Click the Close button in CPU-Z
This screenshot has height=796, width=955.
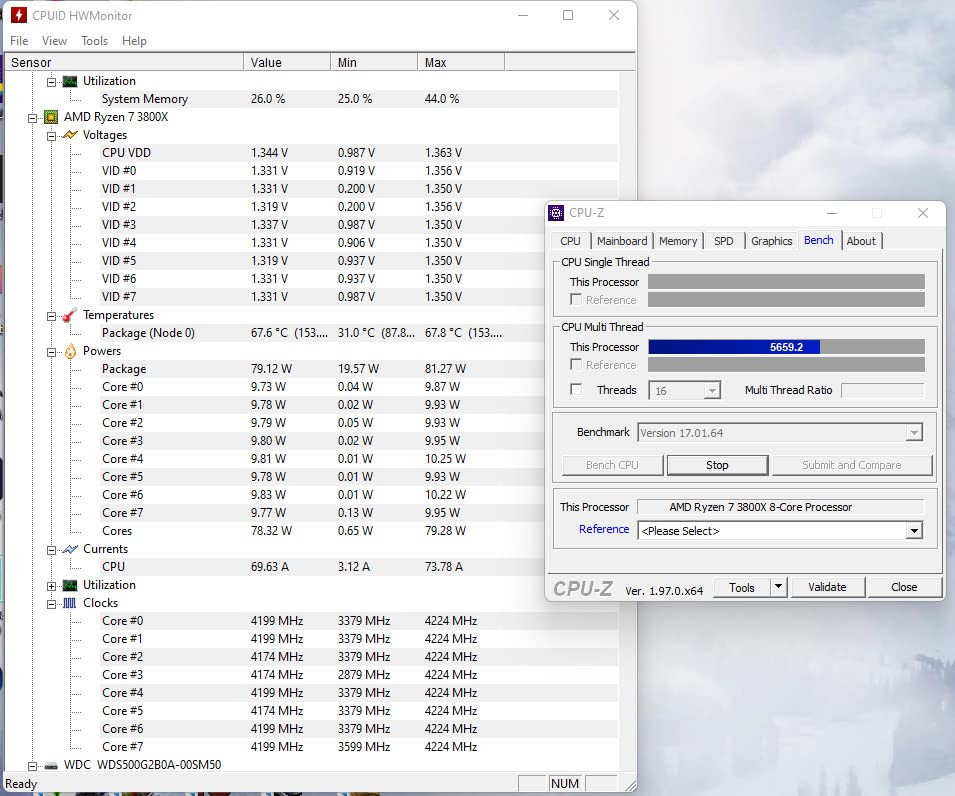pos(904,587)
